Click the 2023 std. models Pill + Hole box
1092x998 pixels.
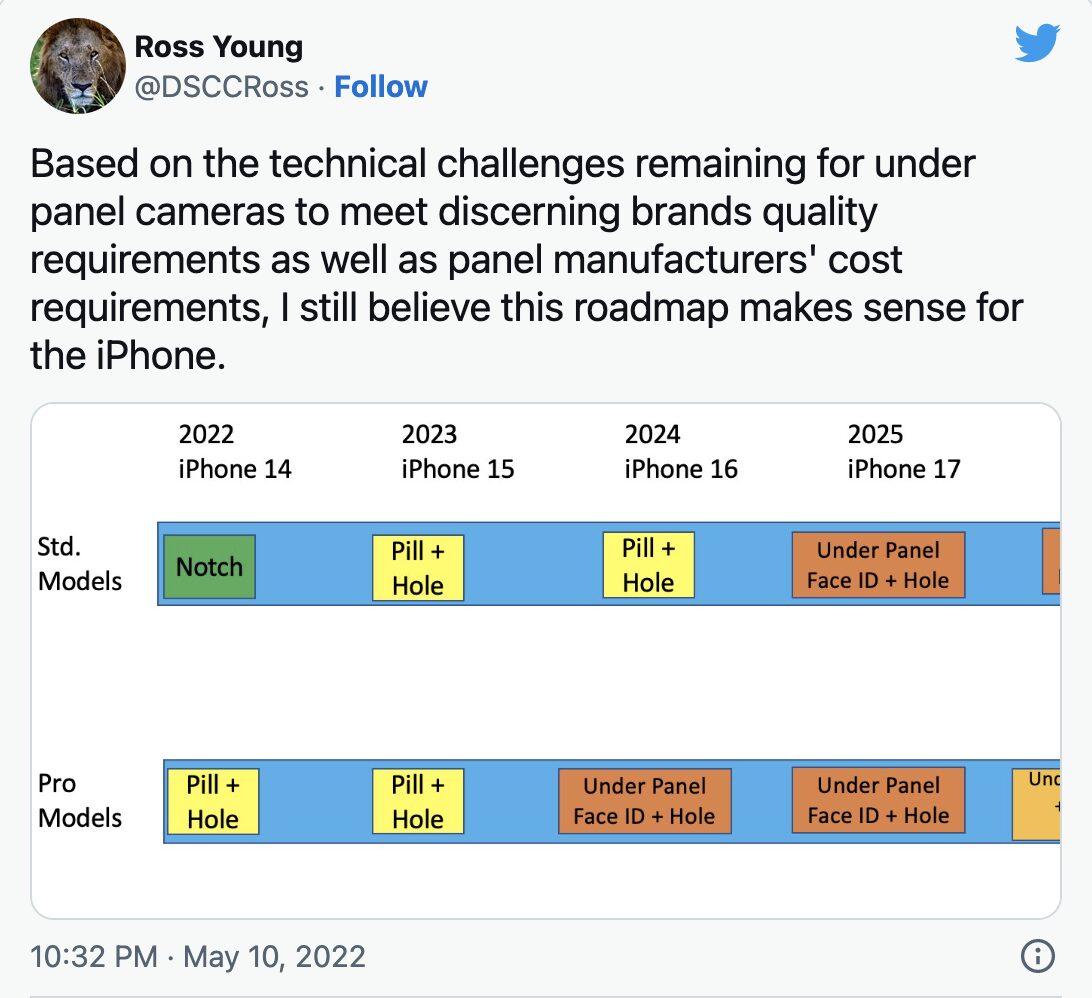click(418, 568)
